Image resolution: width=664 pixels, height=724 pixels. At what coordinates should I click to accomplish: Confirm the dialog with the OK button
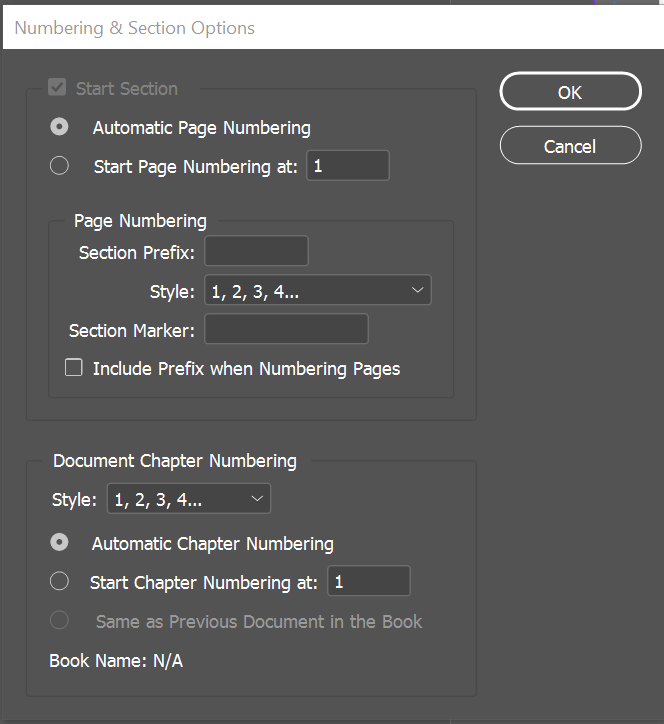pyautogui.click(x=570, y=91)
